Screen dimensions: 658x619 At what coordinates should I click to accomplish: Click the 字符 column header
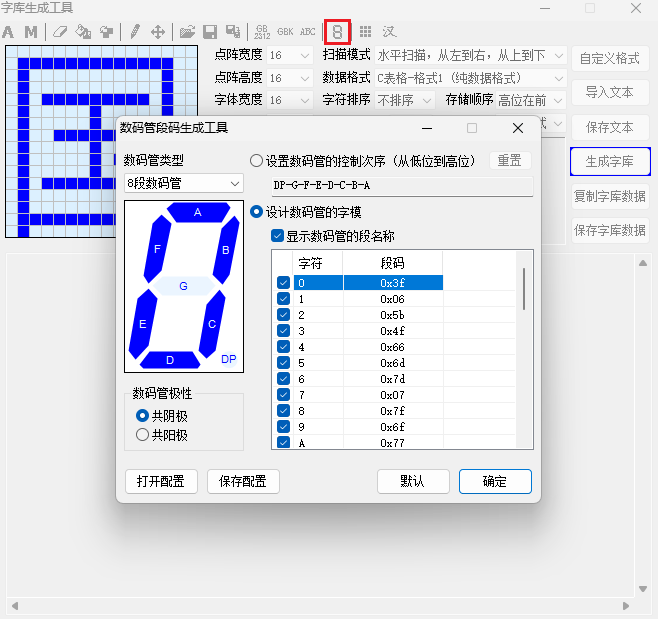[318, 263]
